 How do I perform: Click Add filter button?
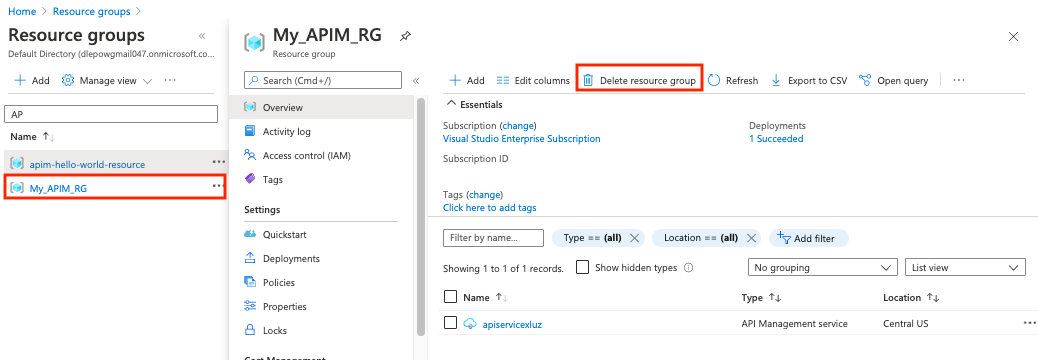808,238
